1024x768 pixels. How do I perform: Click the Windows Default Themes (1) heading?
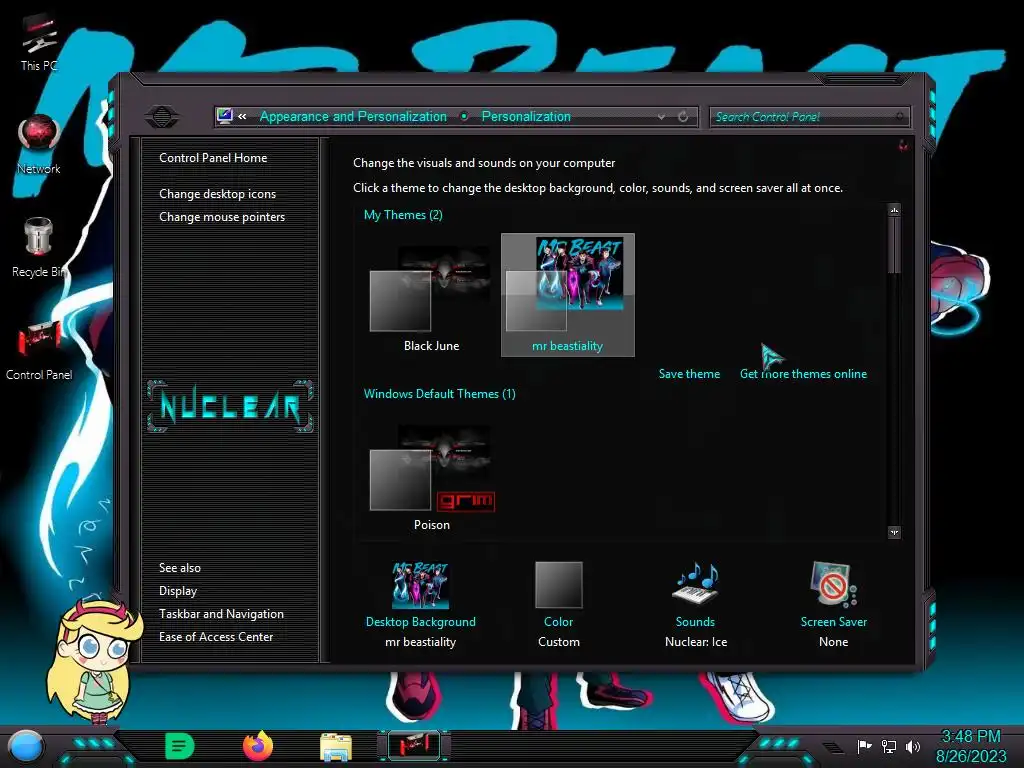(x=440, y=394)
